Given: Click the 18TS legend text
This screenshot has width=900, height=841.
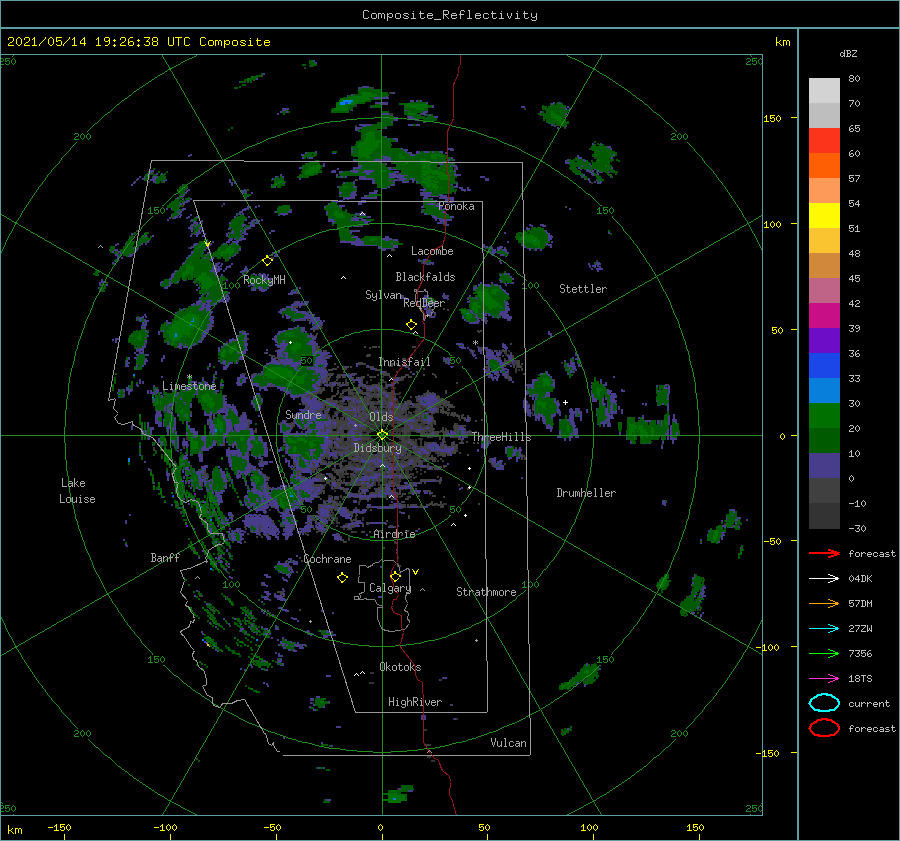Looking at the screenshot, I should [x=860, y=679].
